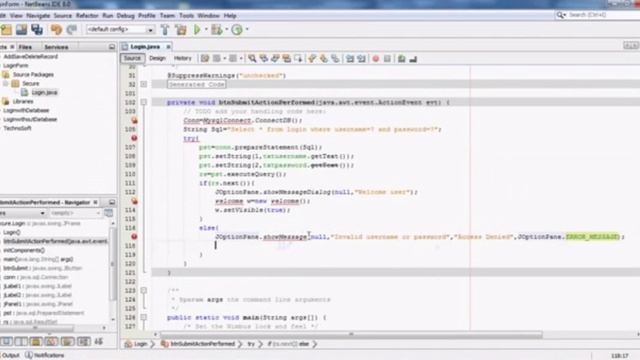Click the Save All toolbar icon
This screenshot has width=640, height=360.
(37, 29)
